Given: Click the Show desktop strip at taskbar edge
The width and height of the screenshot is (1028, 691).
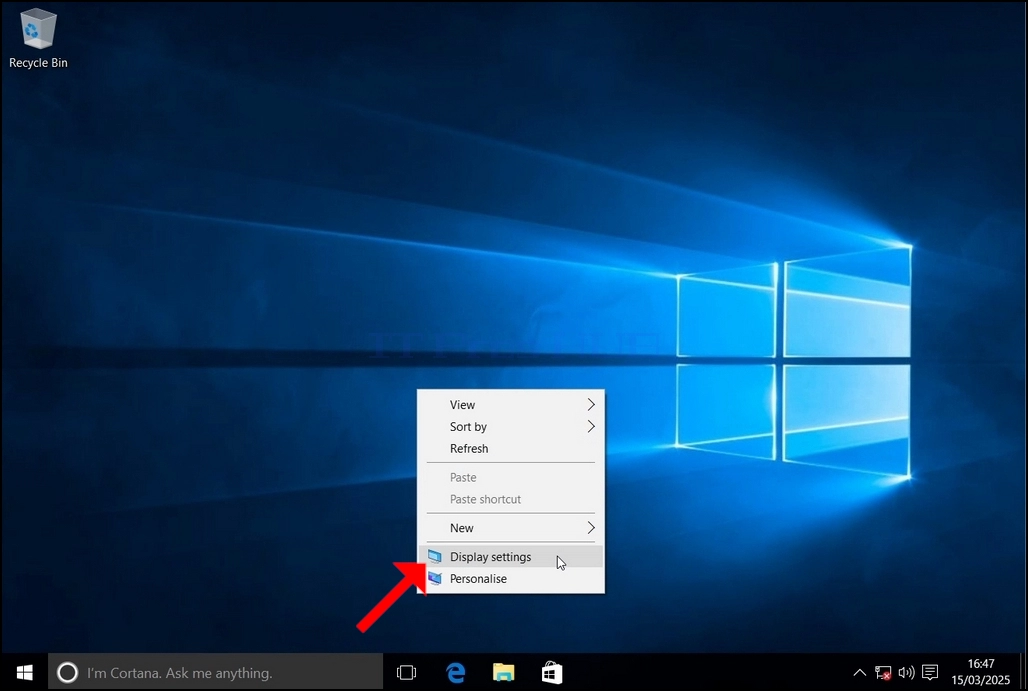Looking at the screenshot, I should 1023,673.
